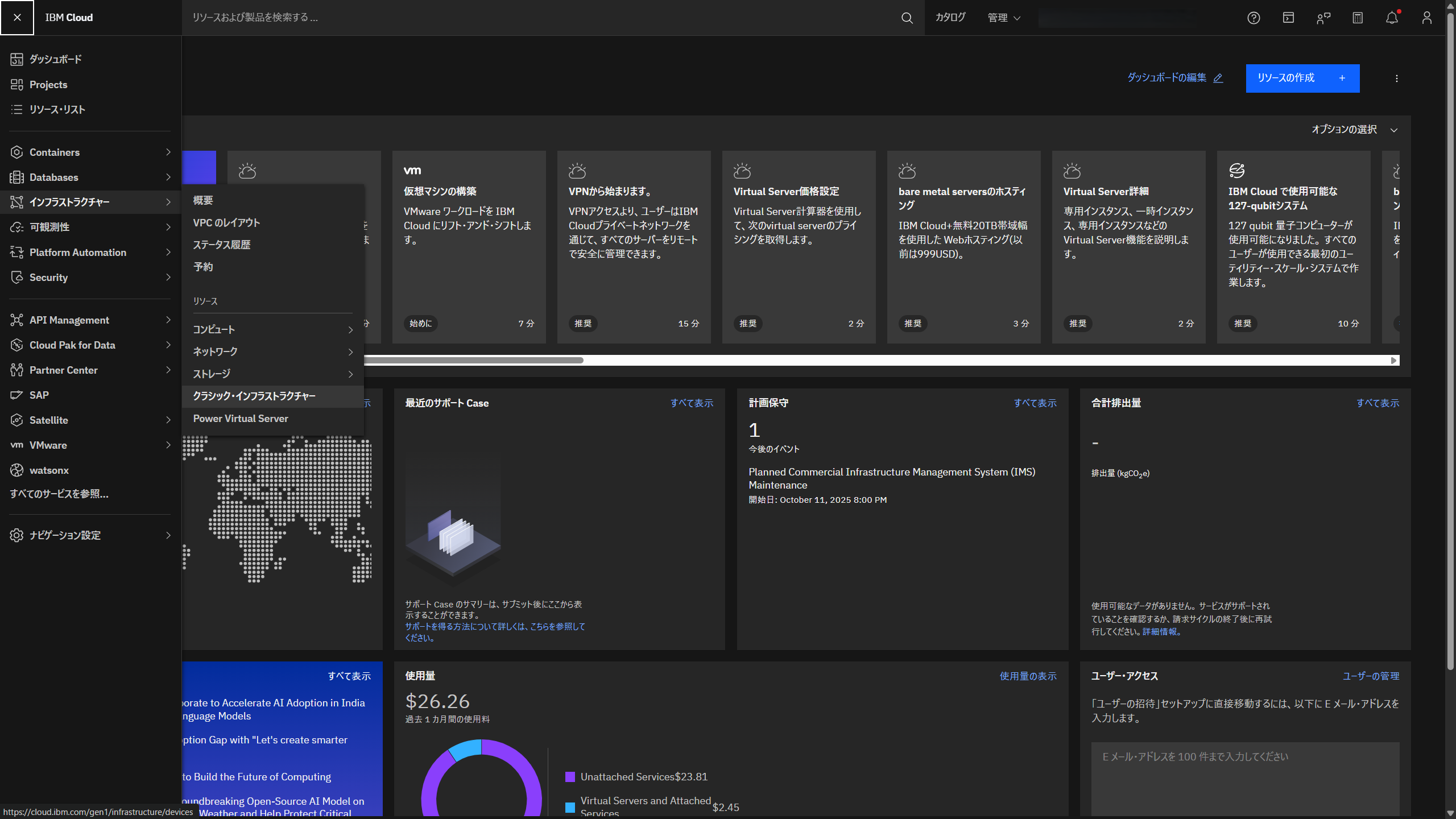The image size is (1456, 819).
Task: Open the Security section icon in the sidebar
Action: coord(16,278)
